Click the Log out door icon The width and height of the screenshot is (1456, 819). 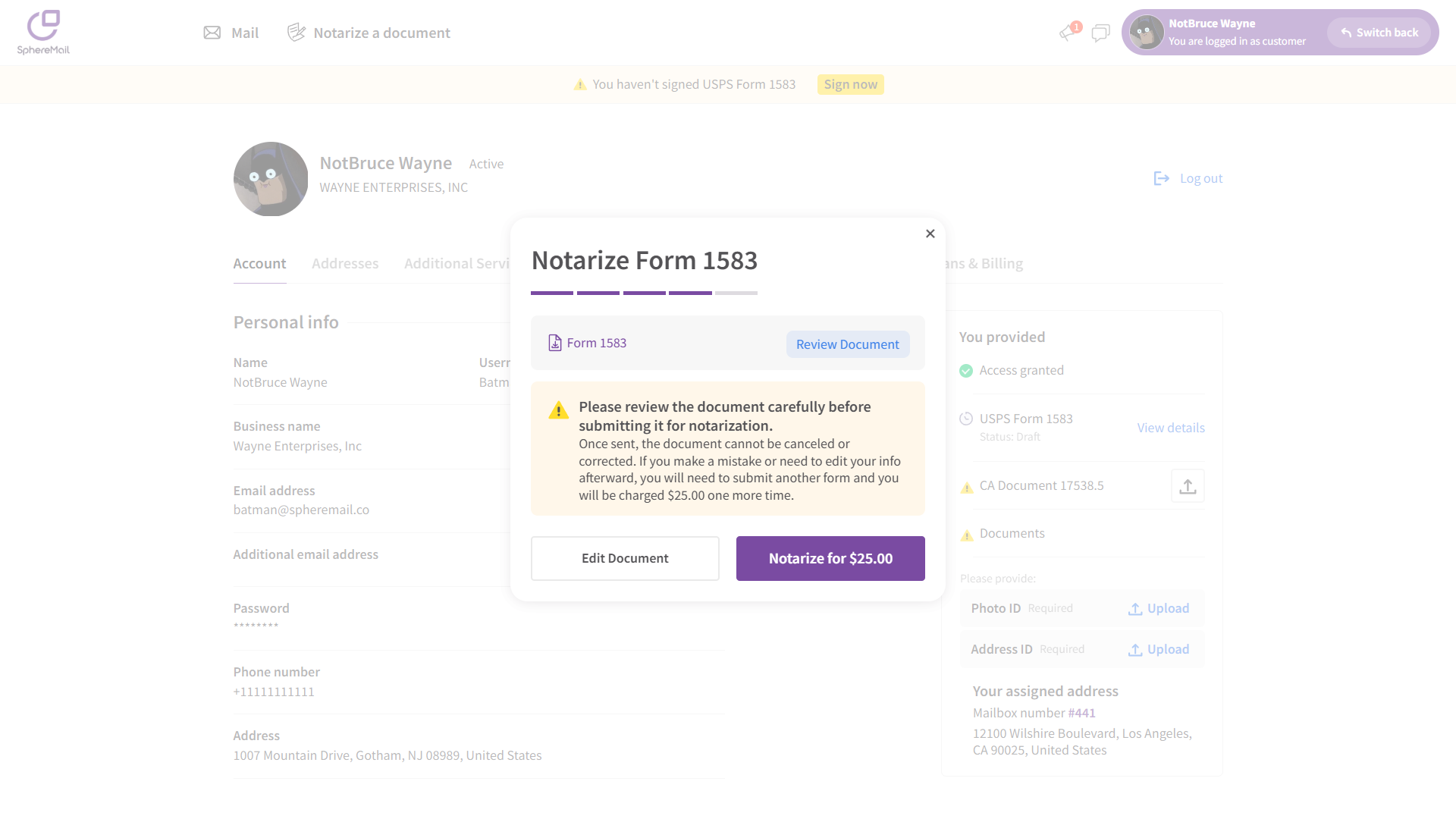click(1161, 178)
